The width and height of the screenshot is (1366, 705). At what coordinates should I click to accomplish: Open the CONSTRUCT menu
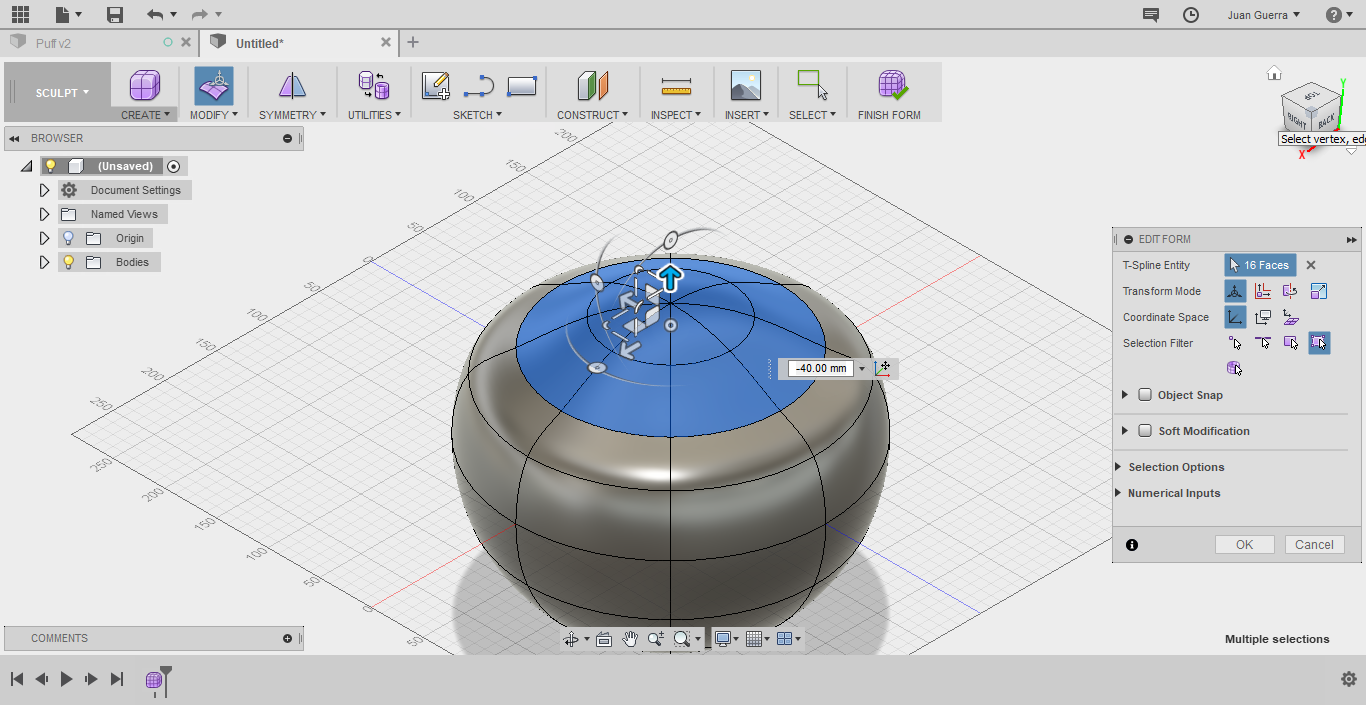[593, 115]
